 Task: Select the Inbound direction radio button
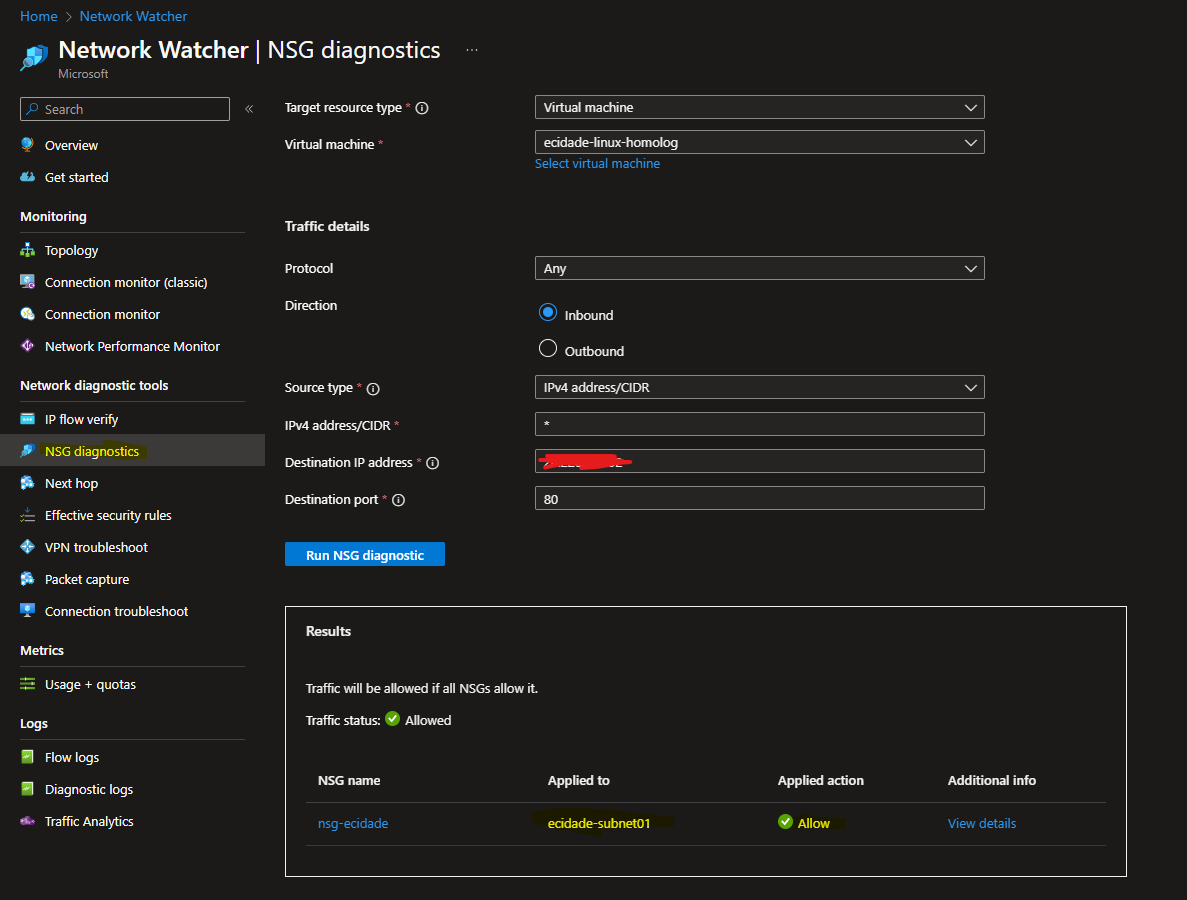pos(547,313)
